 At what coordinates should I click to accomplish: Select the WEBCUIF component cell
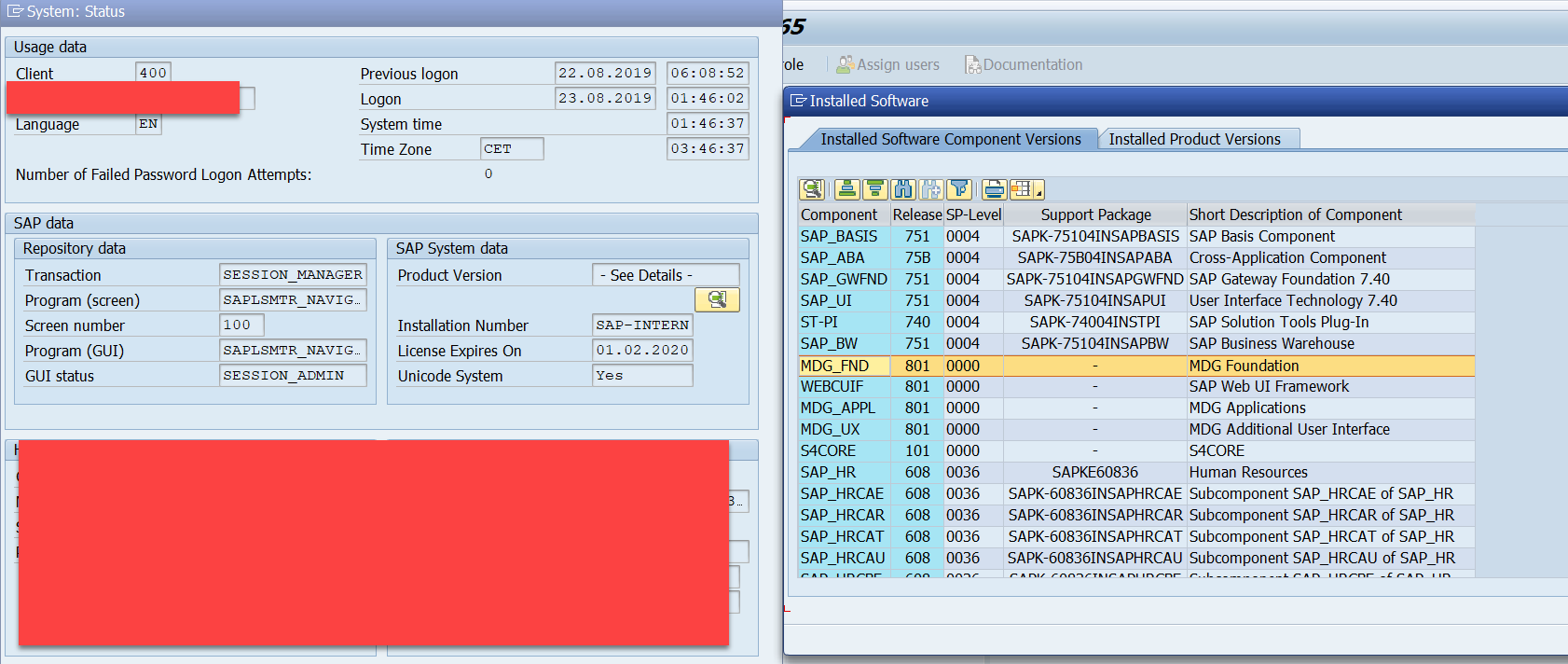click(844, 387)
